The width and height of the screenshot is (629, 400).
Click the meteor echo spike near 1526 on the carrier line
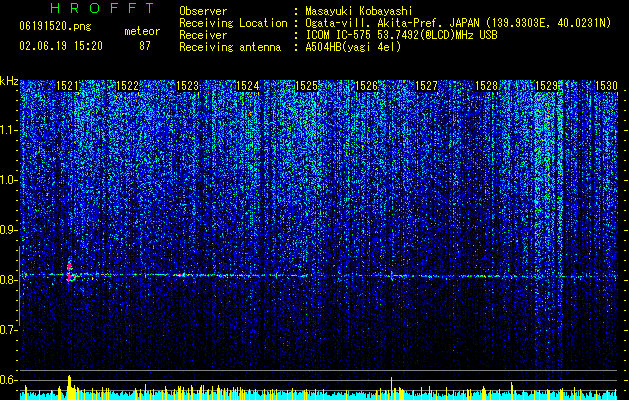click(x=392, y=275)
